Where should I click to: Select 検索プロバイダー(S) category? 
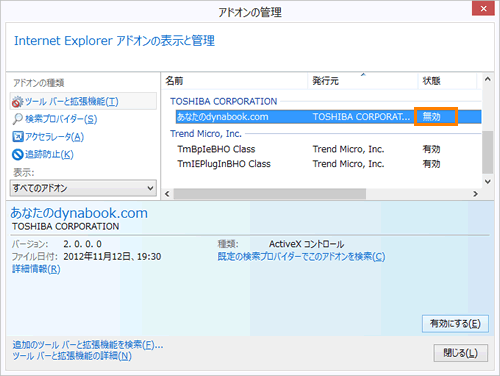point(61,119)
